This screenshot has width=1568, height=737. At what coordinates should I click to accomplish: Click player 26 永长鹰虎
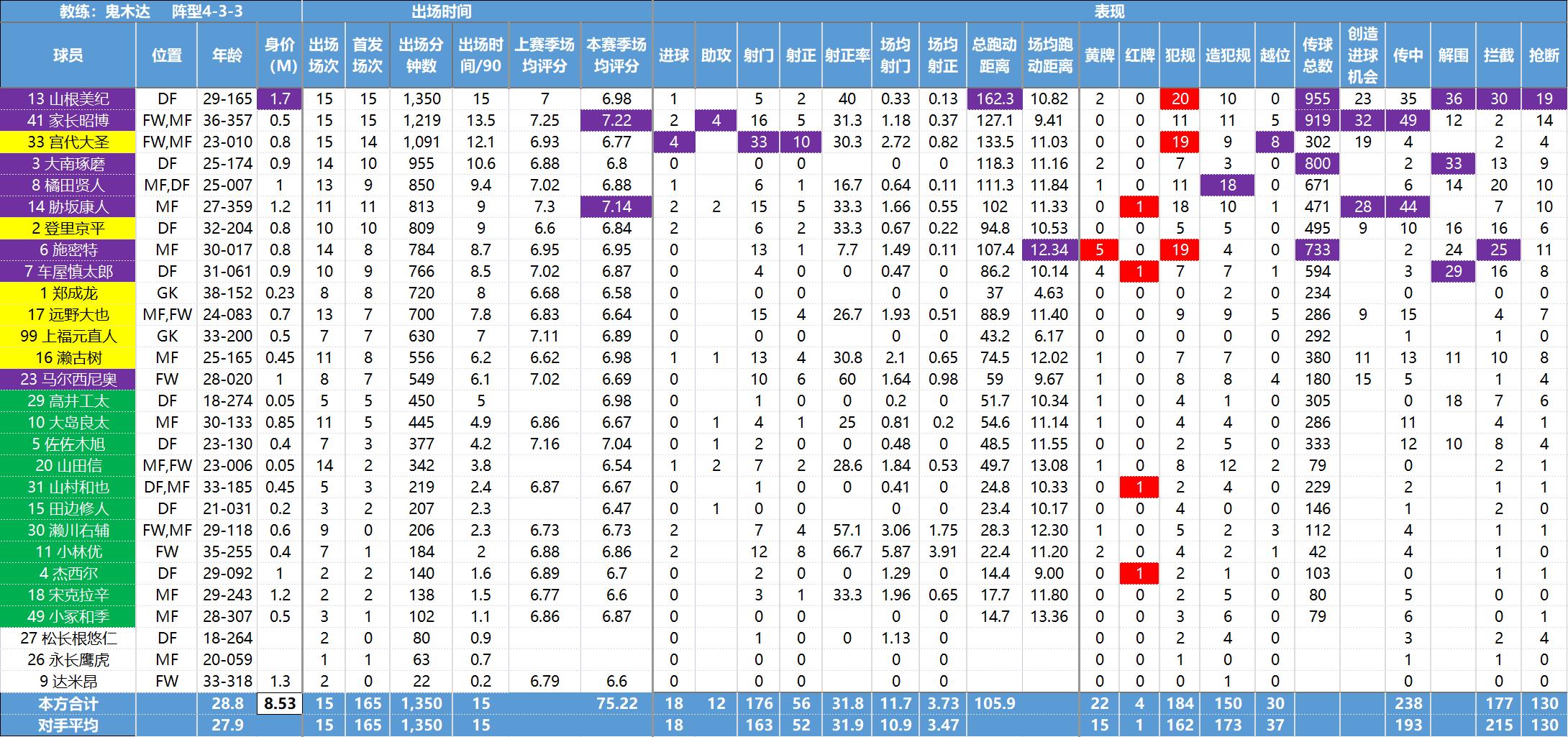point(68,659)
